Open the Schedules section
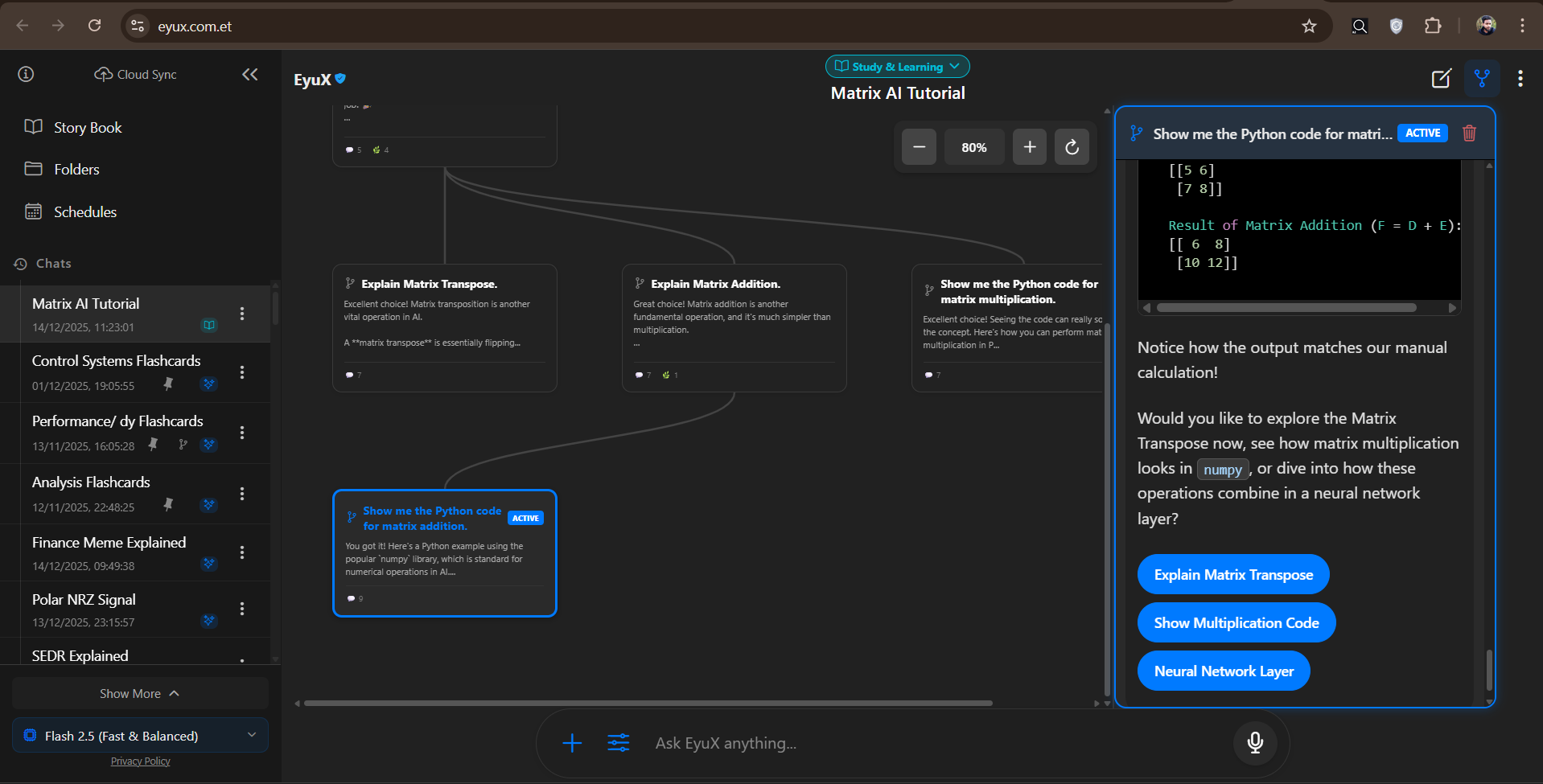 [84, 211]
